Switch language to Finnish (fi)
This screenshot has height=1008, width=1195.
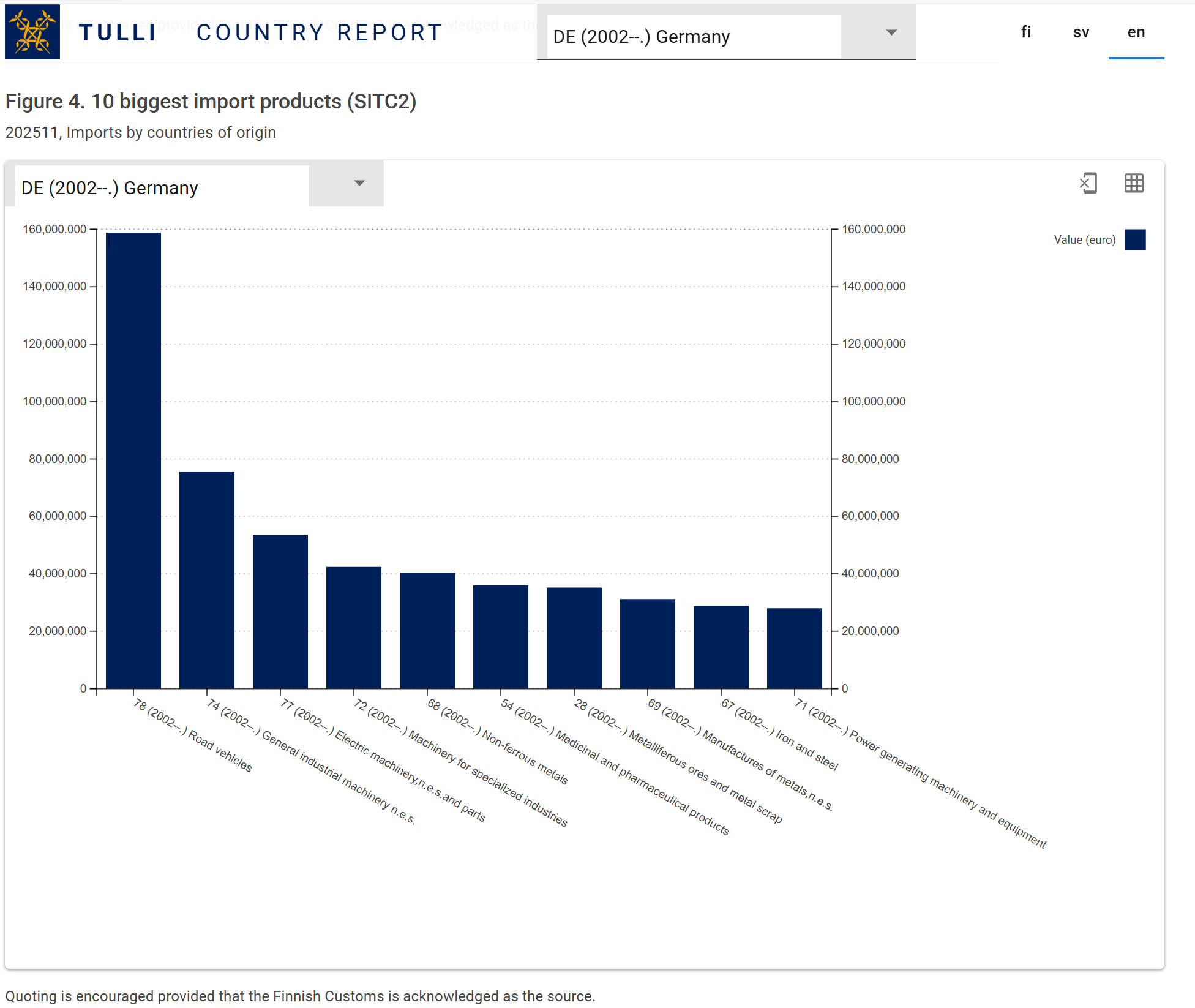point(1026,32)
